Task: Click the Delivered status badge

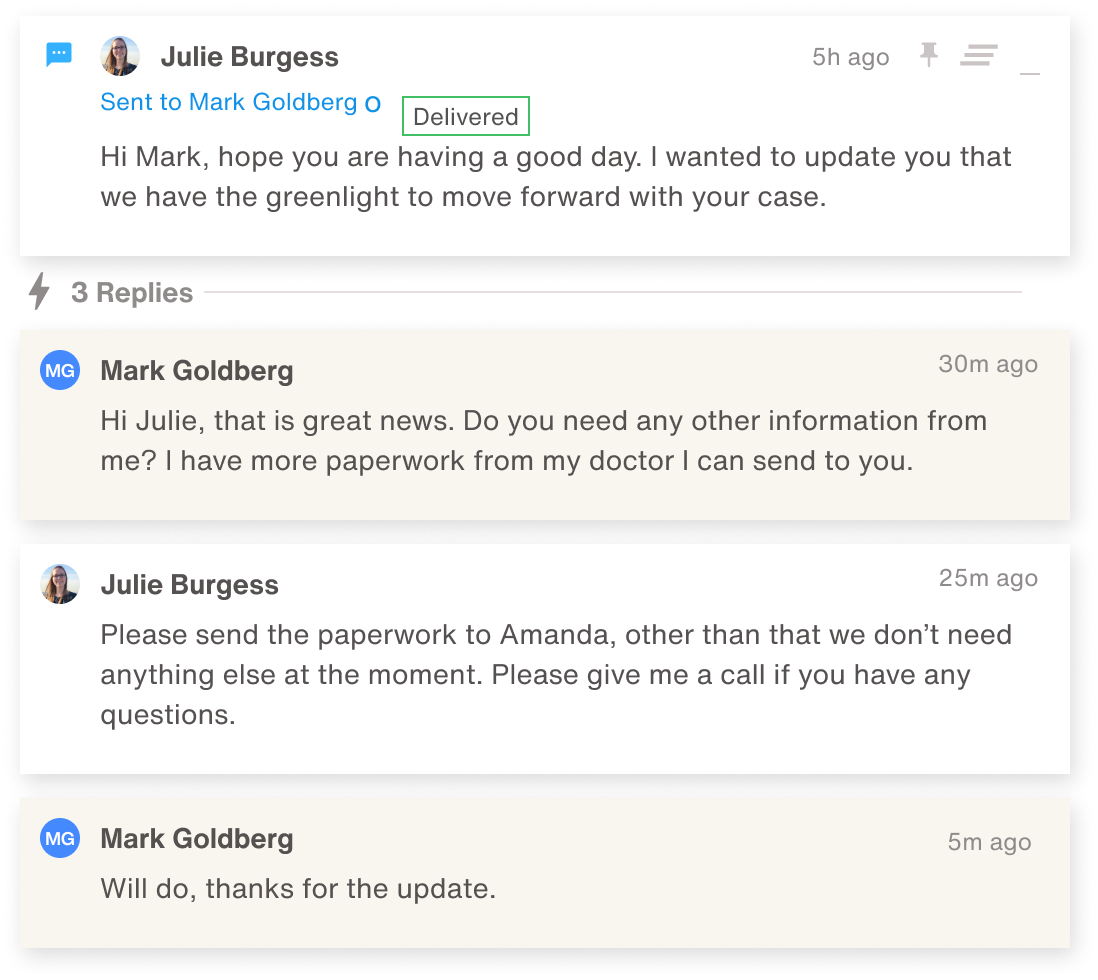Action: coord(466,116)
